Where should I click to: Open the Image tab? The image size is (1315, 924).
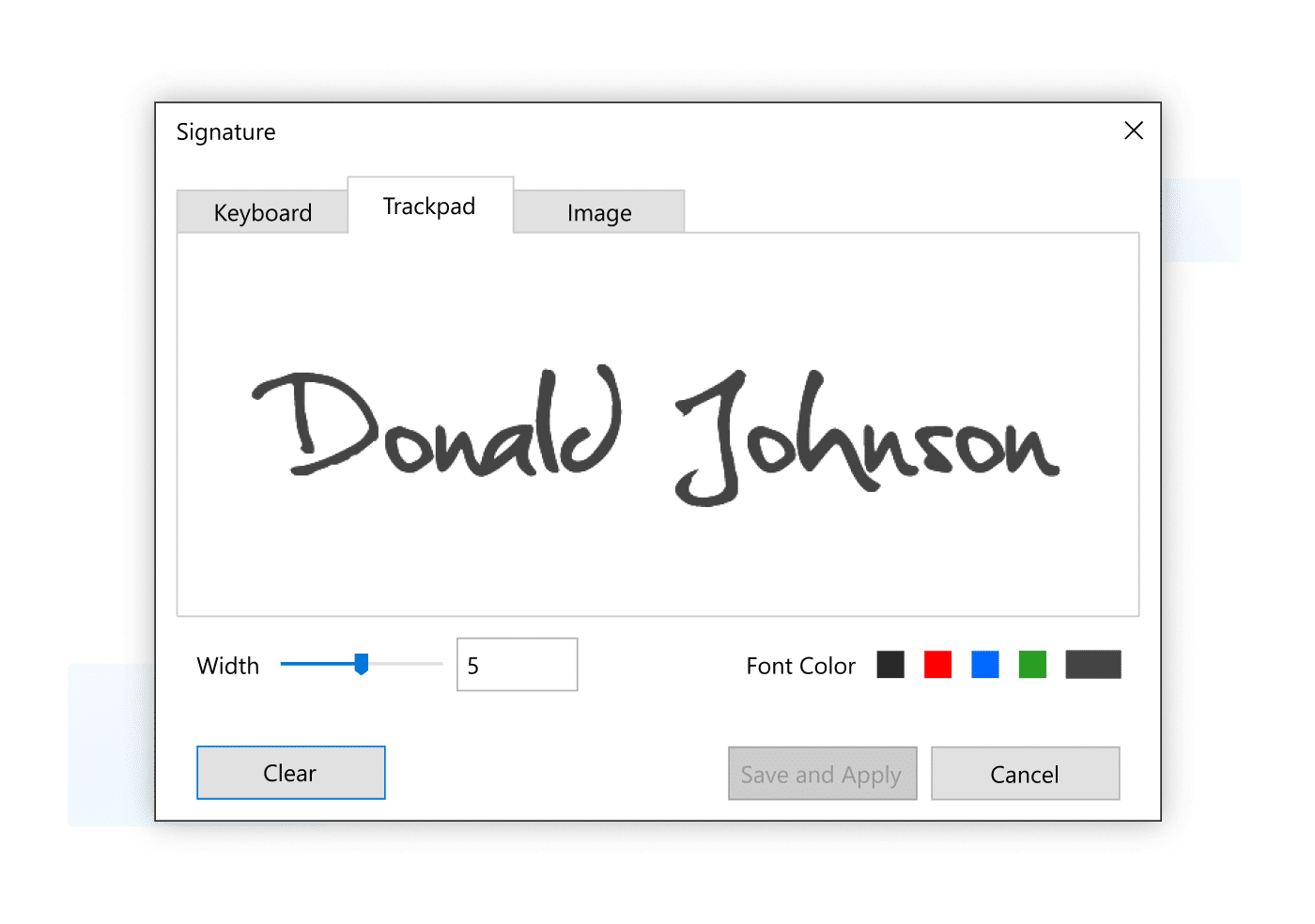(x=599, y=213)
